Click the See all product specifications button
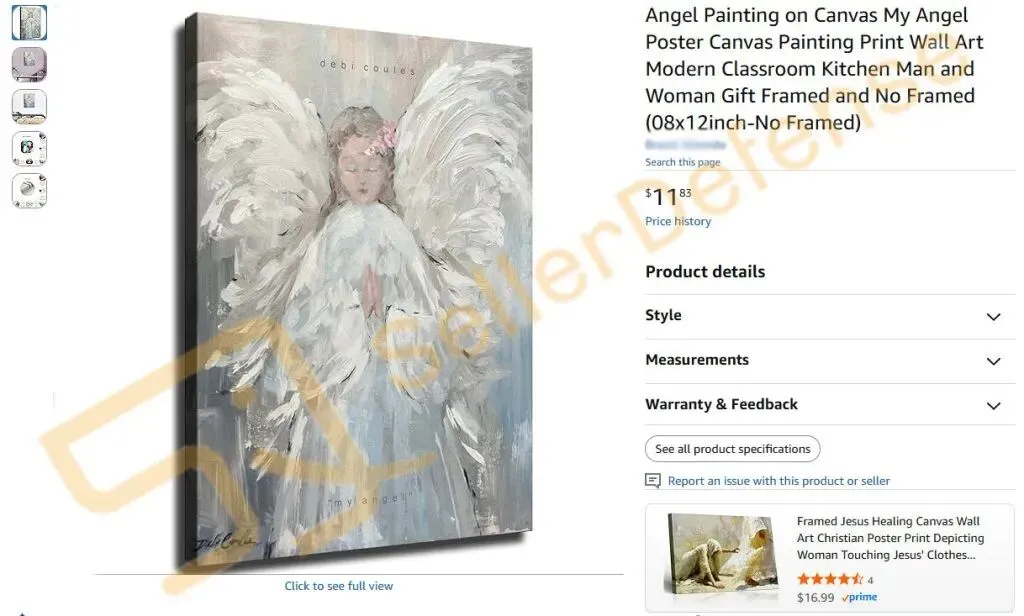The width and height of the screenshot is (1024, 616). point(733,449)
